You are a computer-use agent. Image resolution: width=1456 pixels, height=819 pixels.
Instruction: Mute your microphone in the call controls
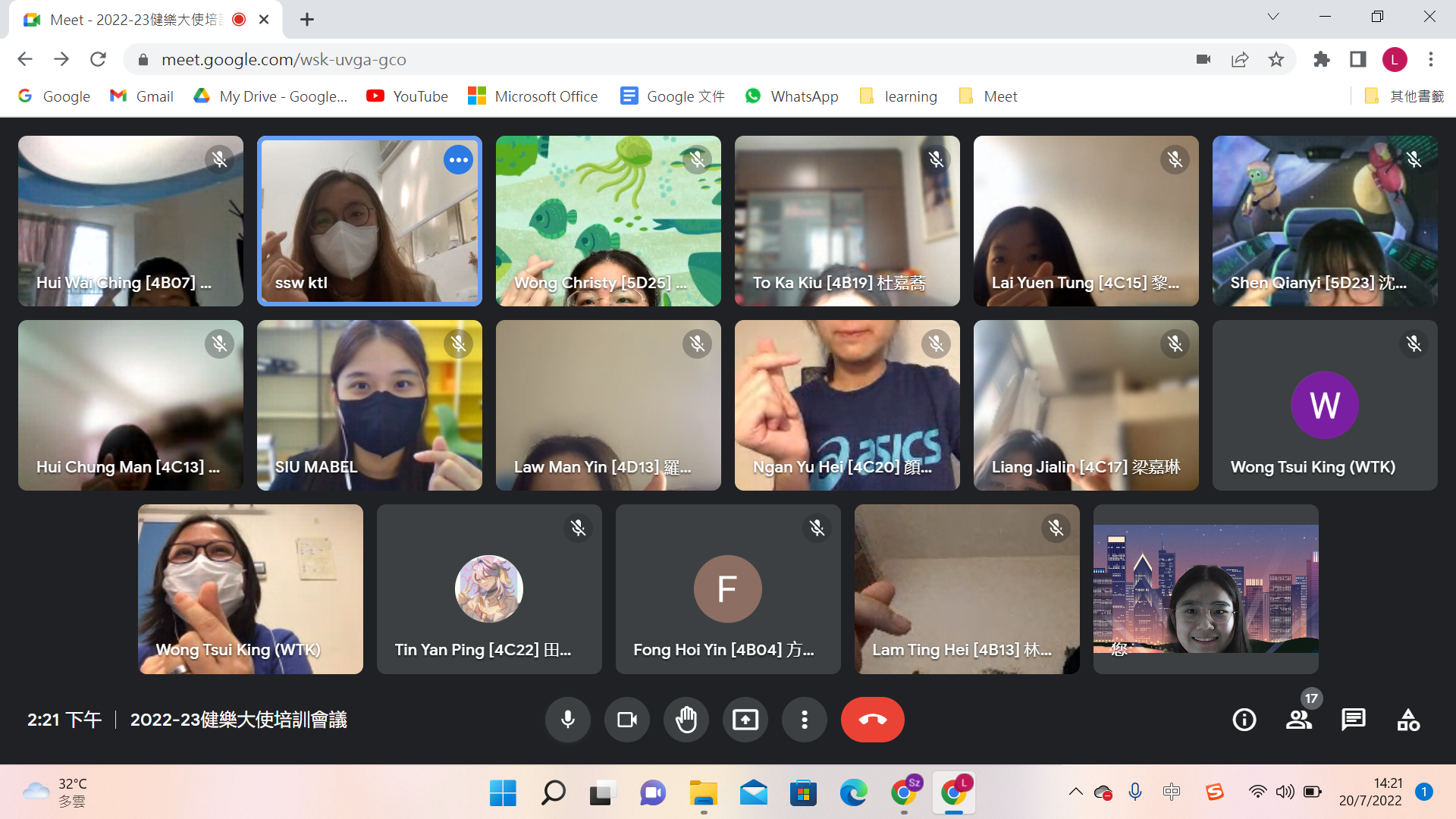(x=567, y=720)
